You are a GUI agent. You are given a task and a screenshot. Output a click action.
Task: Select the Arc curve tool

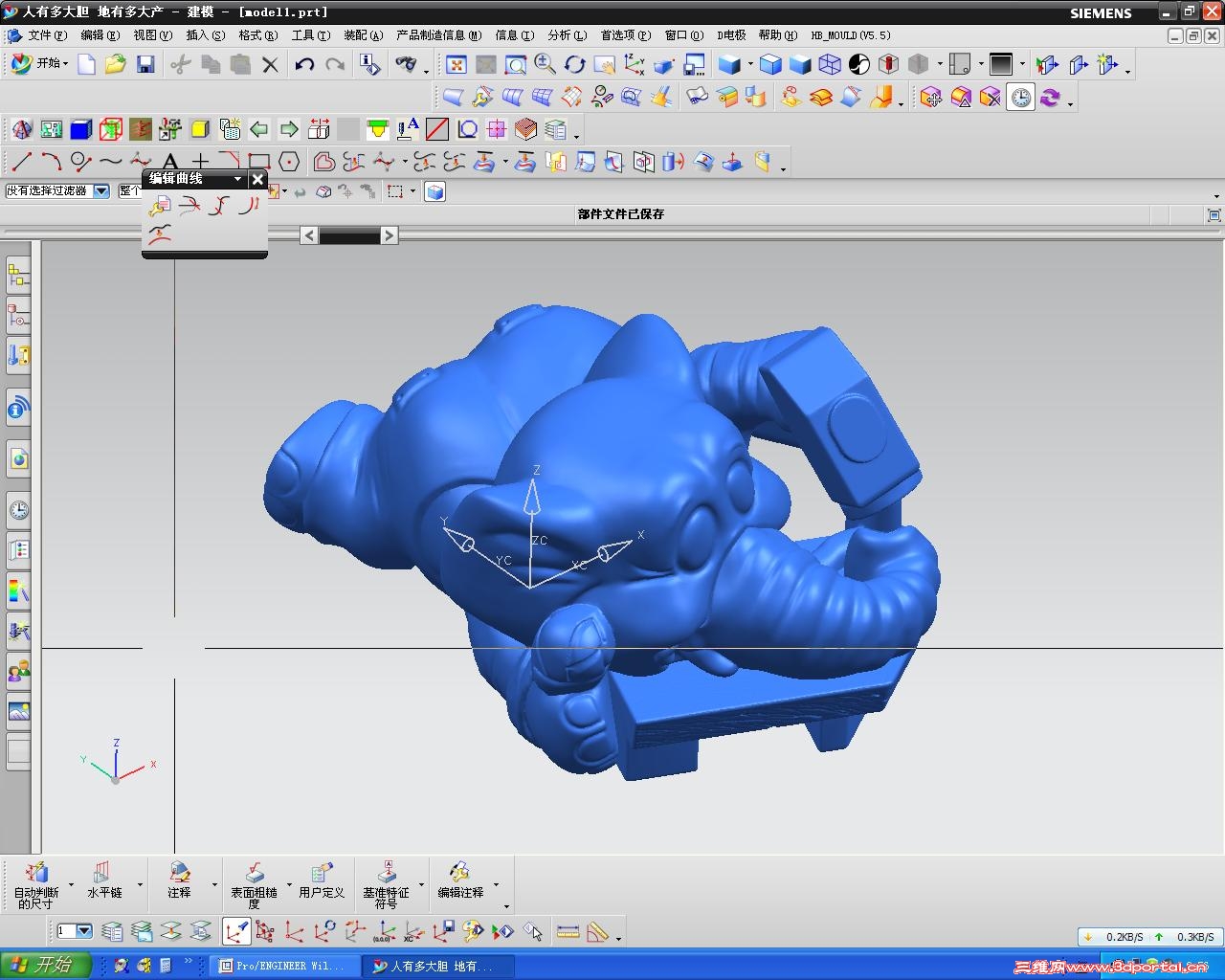51,162
